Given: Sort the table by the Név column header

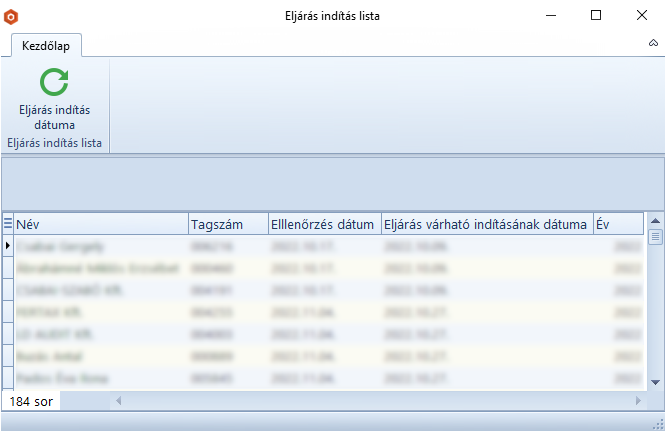Looking at the screenshot, I should tap(100, 224).
